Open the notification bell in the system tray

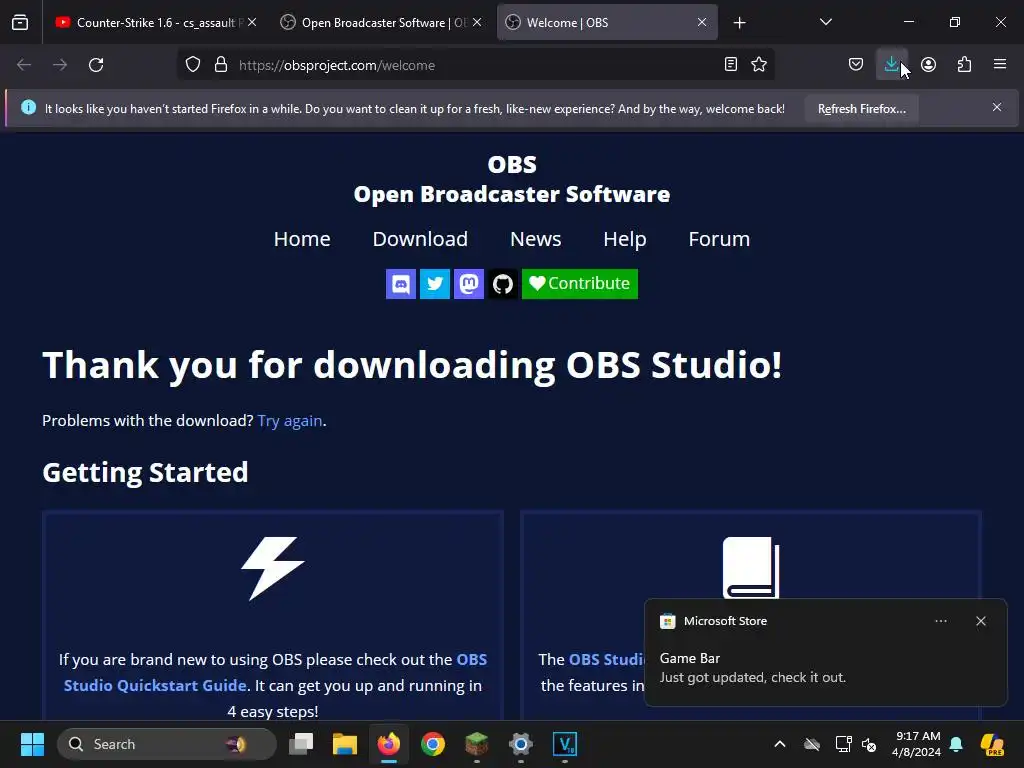pos(956,744)
